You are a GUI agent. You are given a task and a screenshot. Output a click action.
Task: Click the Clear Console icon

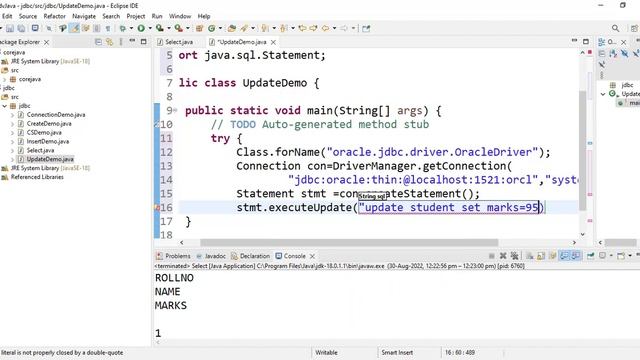(529, 256)
